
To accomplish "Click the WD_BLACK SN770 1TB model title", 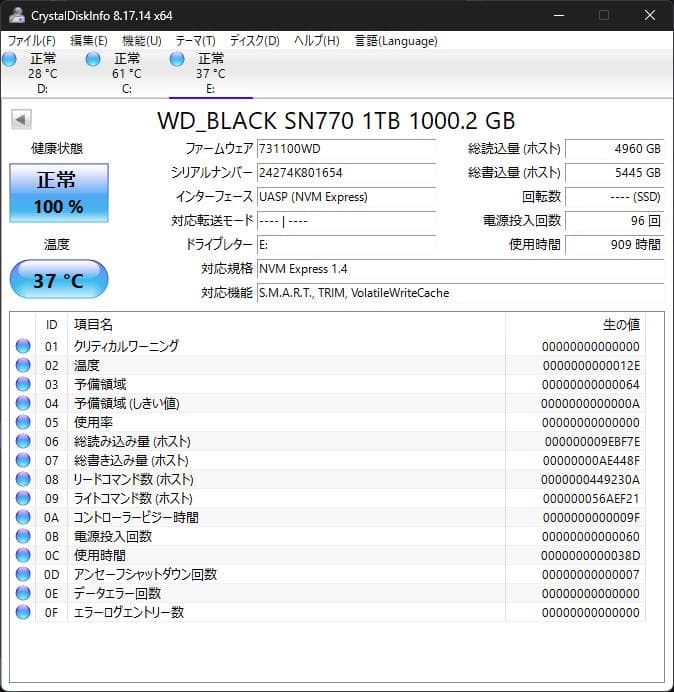I will pyautogui.click(x=336, y=121).
